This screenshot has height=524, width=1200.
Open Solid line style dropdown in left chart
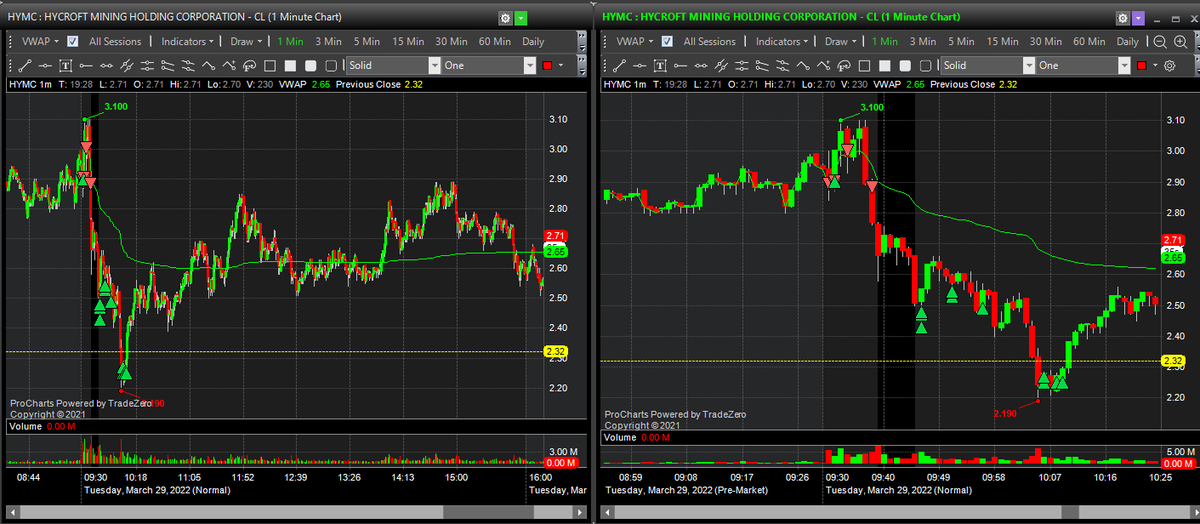pyautogui.click(x=393, y=65)
